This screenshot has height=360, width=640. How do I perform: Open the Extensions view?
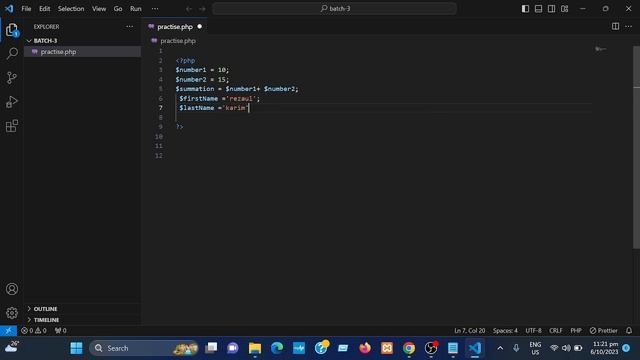pos(12,126)
